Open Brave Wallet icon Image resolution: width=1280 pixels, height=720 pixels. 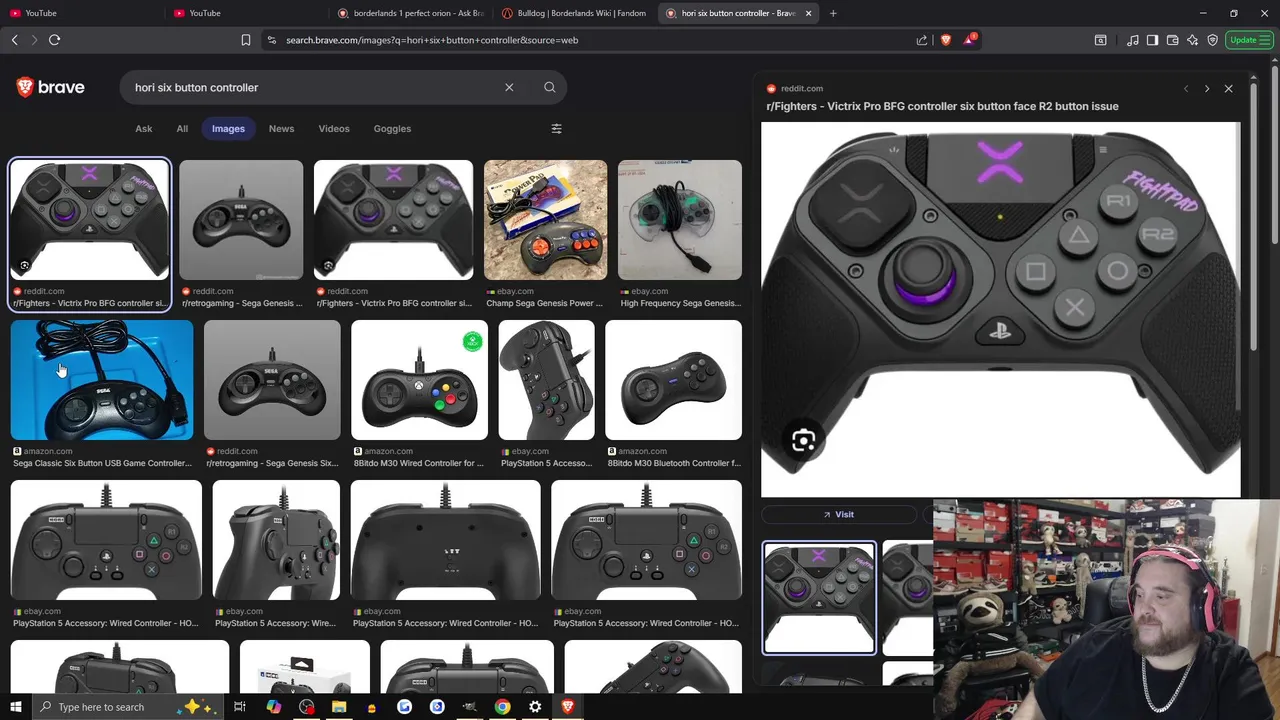click(1172, 40)
